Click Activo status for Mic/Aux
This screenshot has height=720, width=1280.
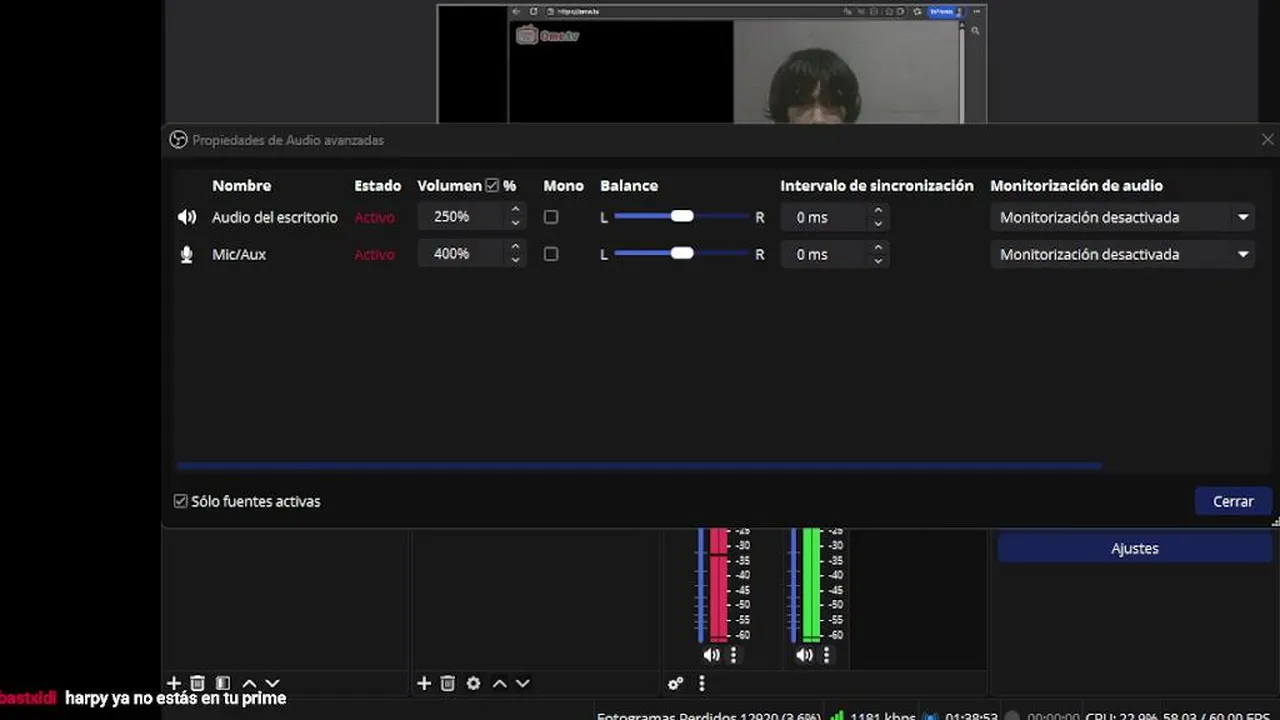(x=375, y=254)
